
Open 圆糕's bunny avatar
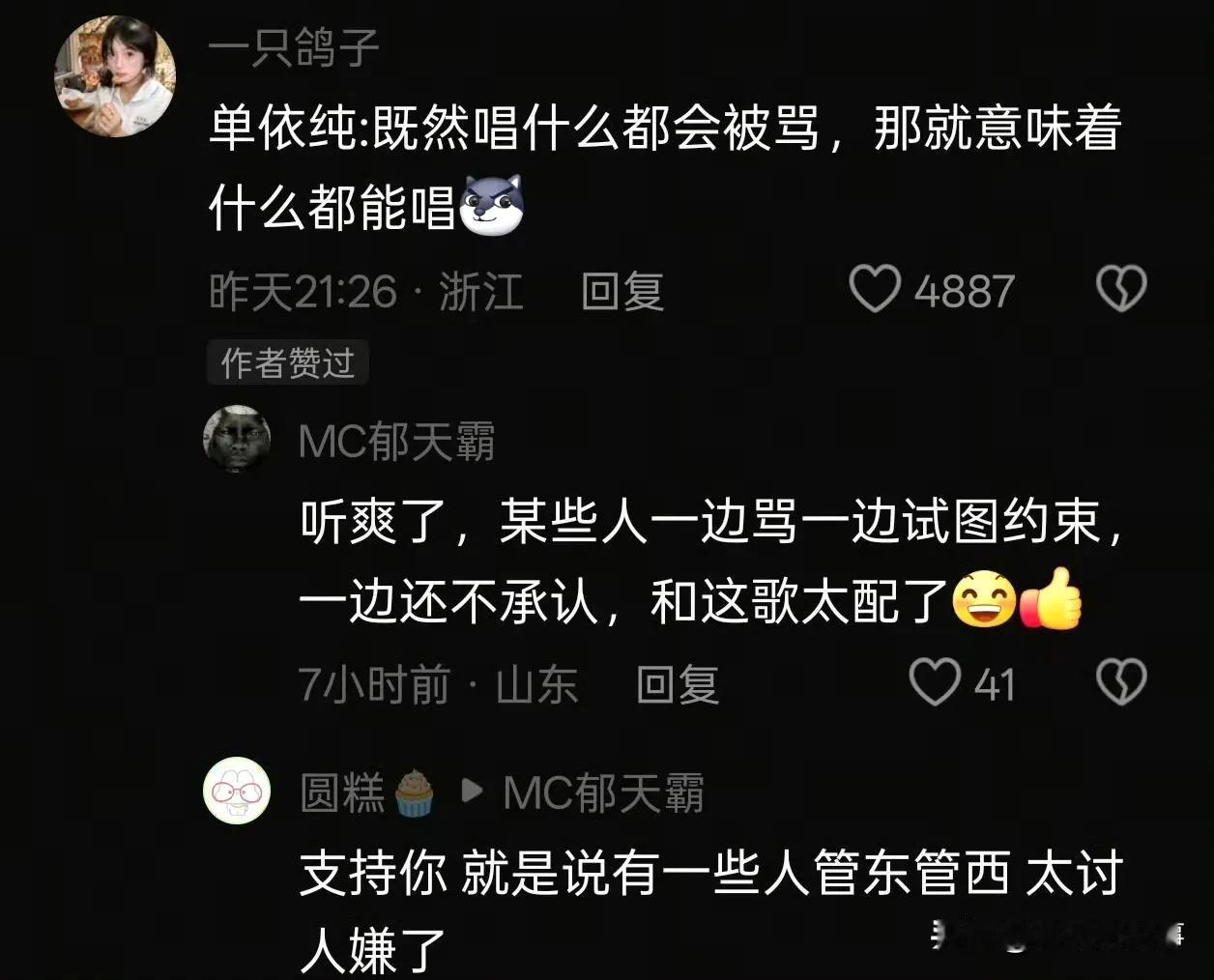pos(237,791)
